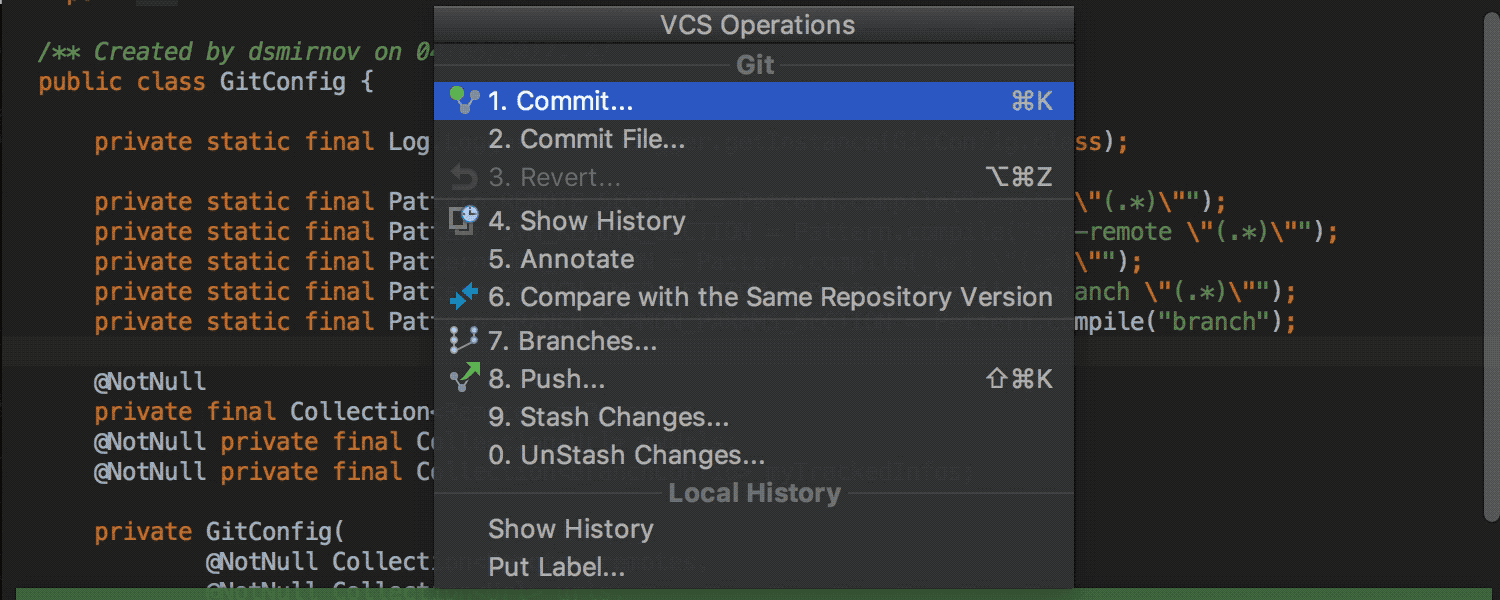
Task: Click the @NotNull annotation above Collection field
Action: point(150,382)
